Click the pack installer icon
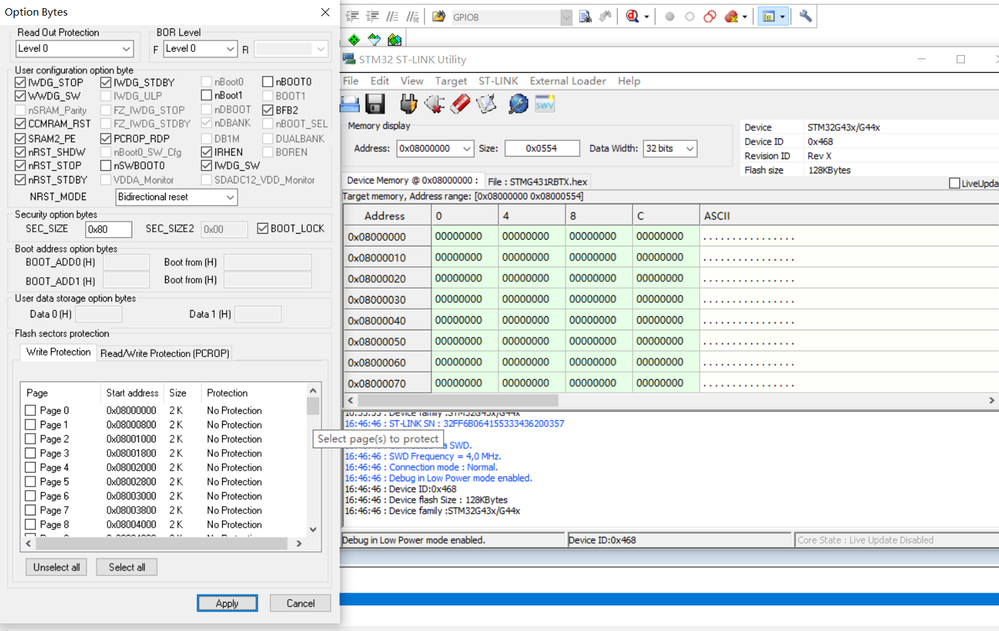 pos(394,40)
